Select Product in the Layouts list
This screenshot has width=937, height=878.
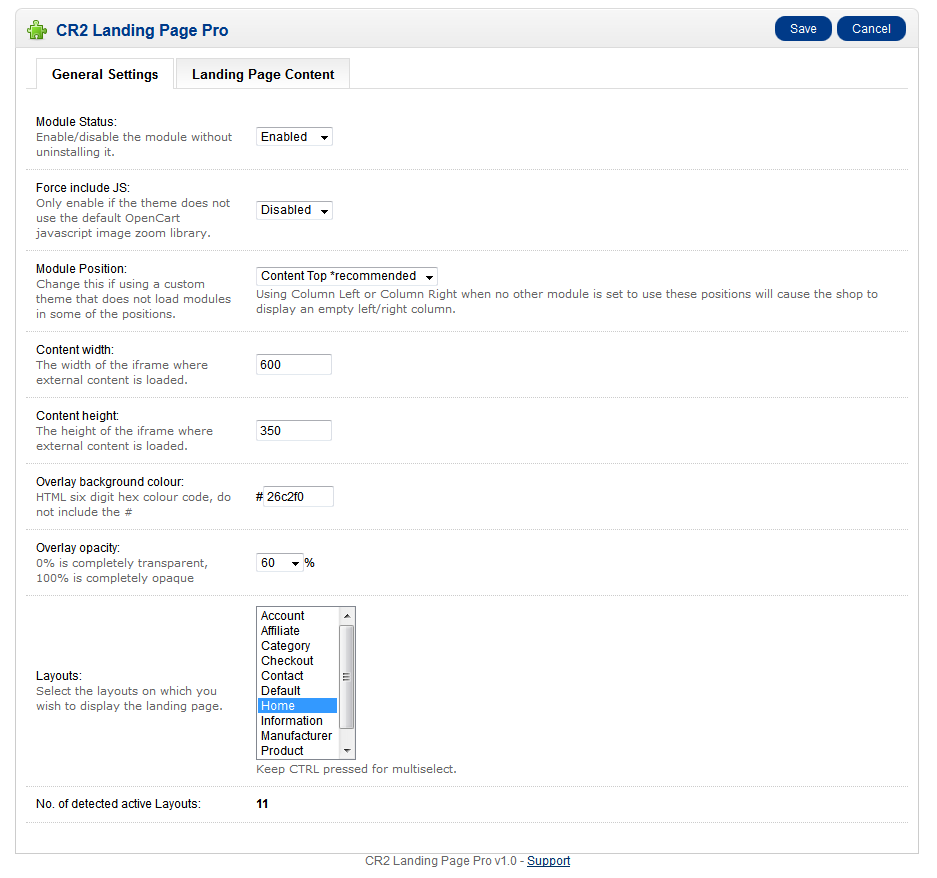(298, 751)
